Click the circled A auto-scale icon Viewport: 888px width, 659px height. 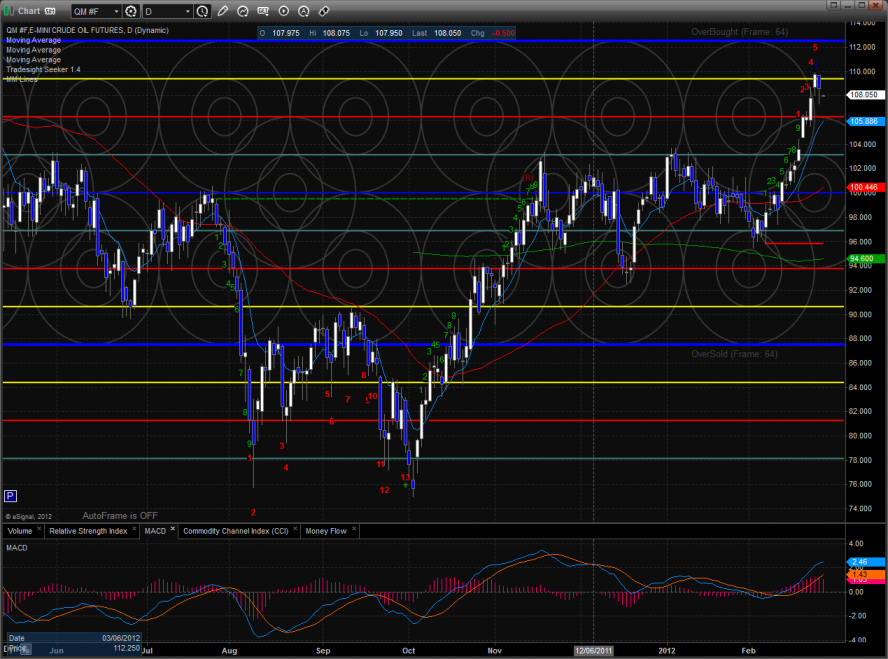[x=304, y=12]
